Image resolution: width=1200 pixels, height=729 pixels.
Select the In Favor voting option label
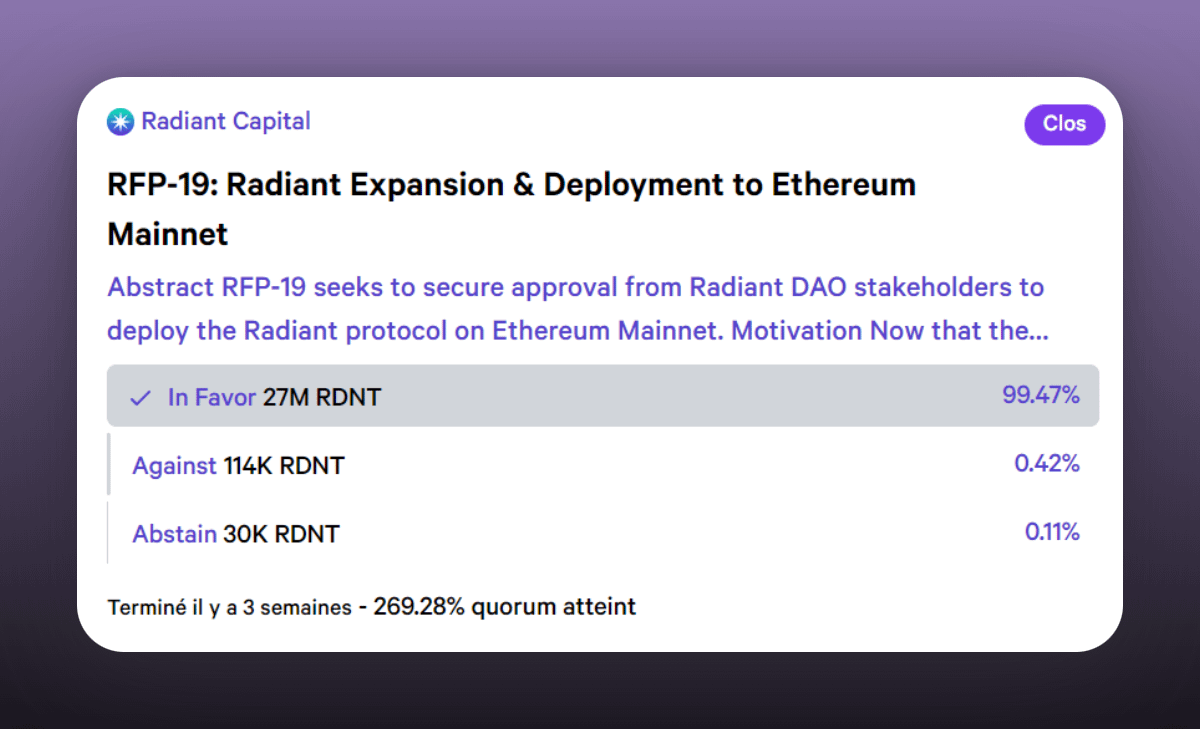coord(212,398)
